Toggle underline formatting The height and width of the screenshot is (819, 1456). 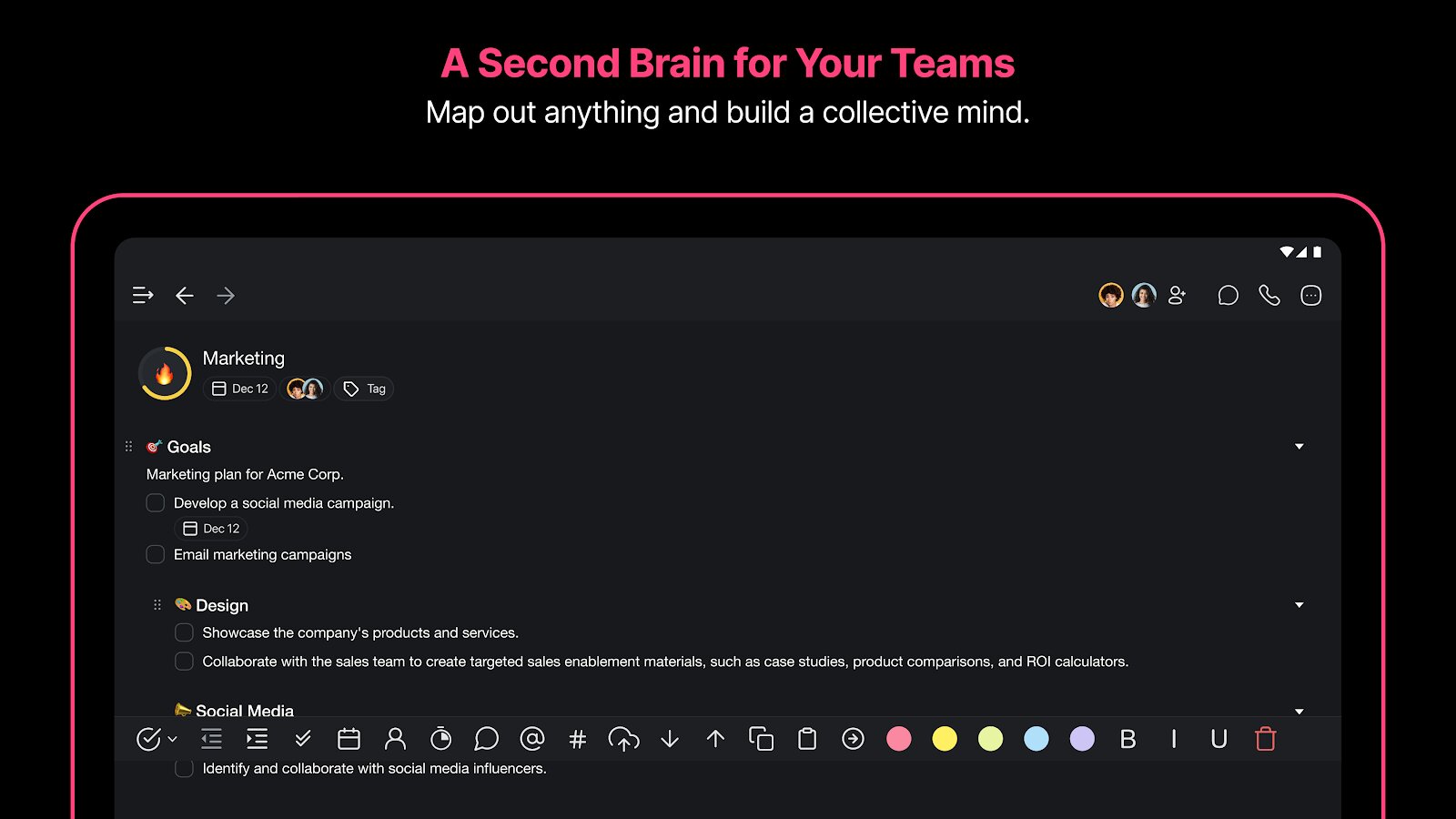pos(1219,739)
